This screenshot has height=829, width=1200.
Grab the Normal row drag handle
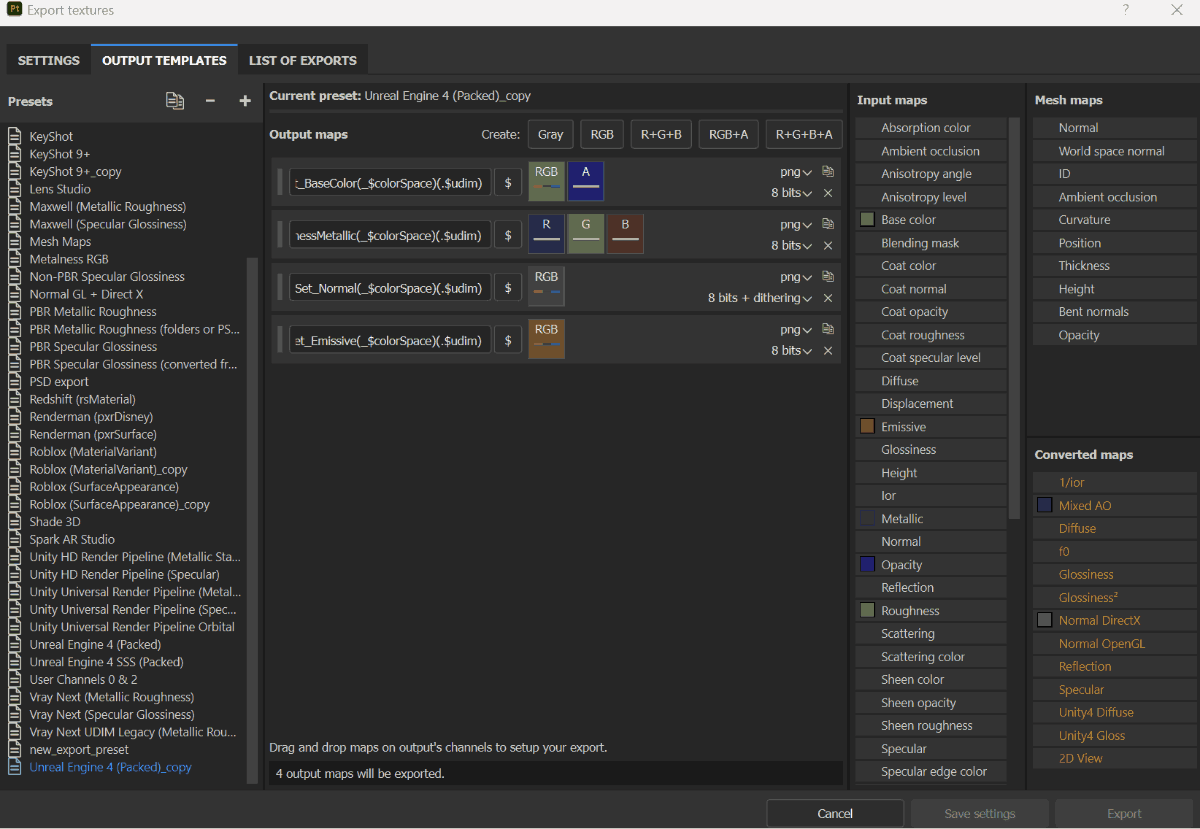280,287
